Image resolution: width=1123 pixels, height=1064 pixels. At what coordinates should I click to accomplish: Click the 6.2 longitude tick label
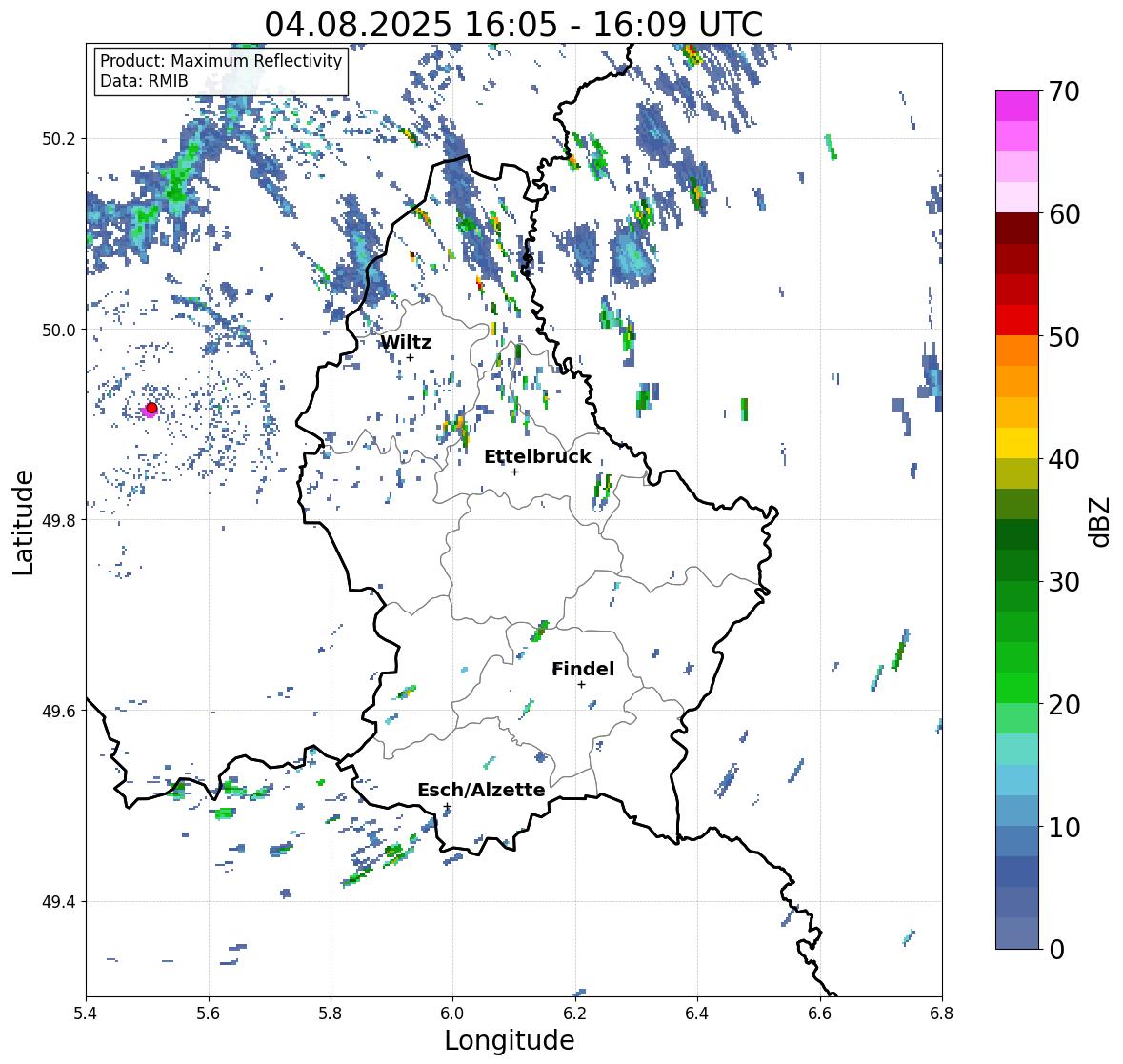(575, 1013)
